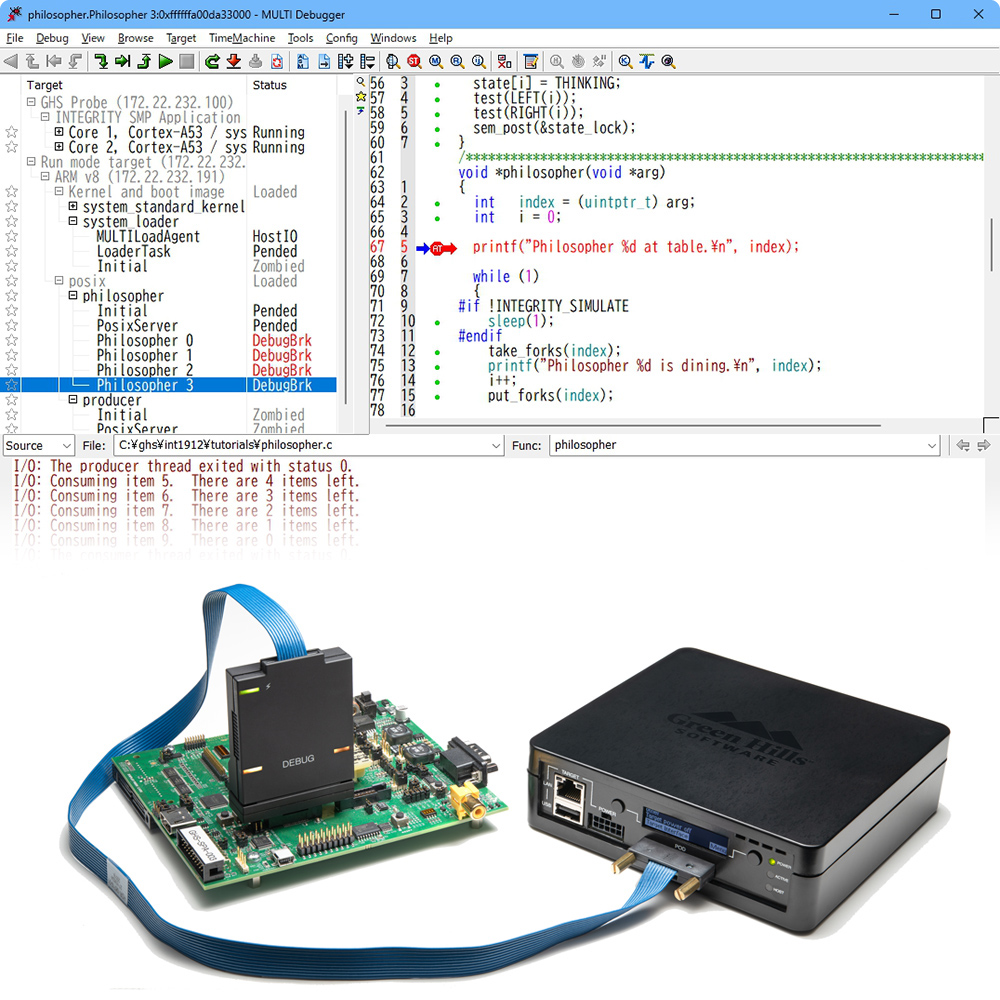This screenshot has height=1000, width=1000.
Task: Click the red breakpoint marker on line 67
Action: tap(437, 249)
